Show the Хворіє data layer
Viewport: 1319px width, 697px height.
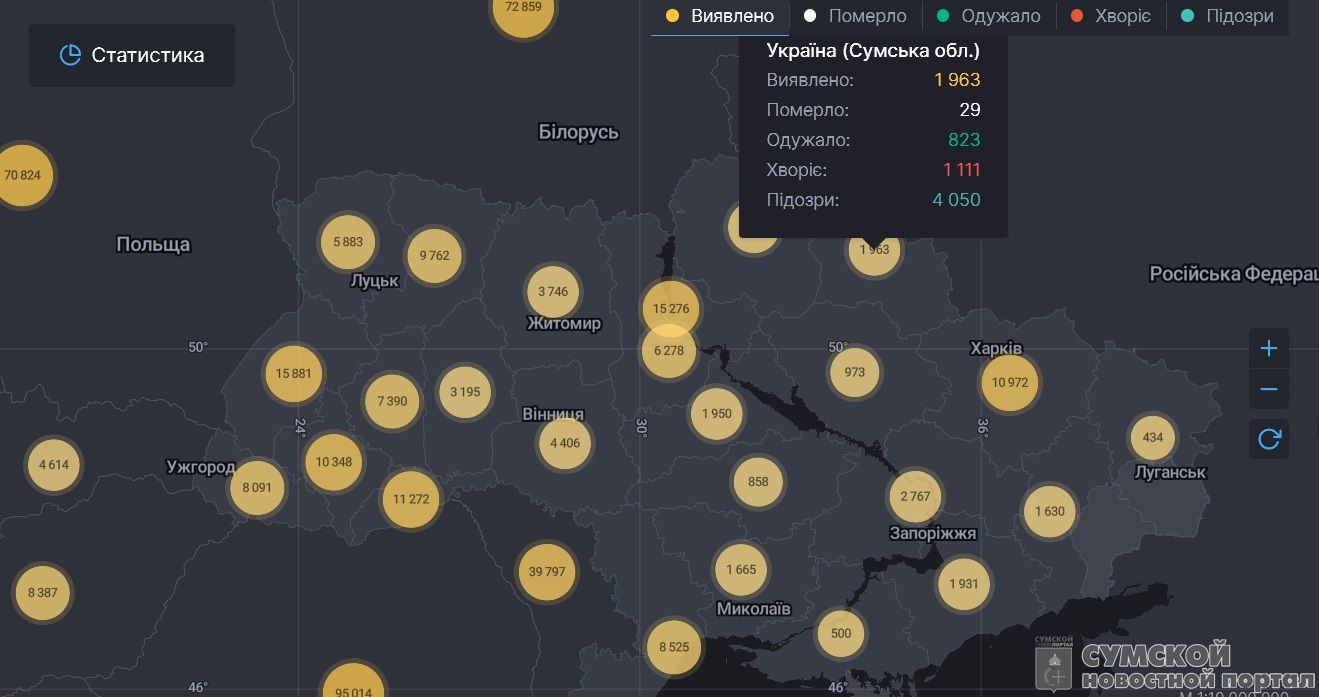[1111, 16]
